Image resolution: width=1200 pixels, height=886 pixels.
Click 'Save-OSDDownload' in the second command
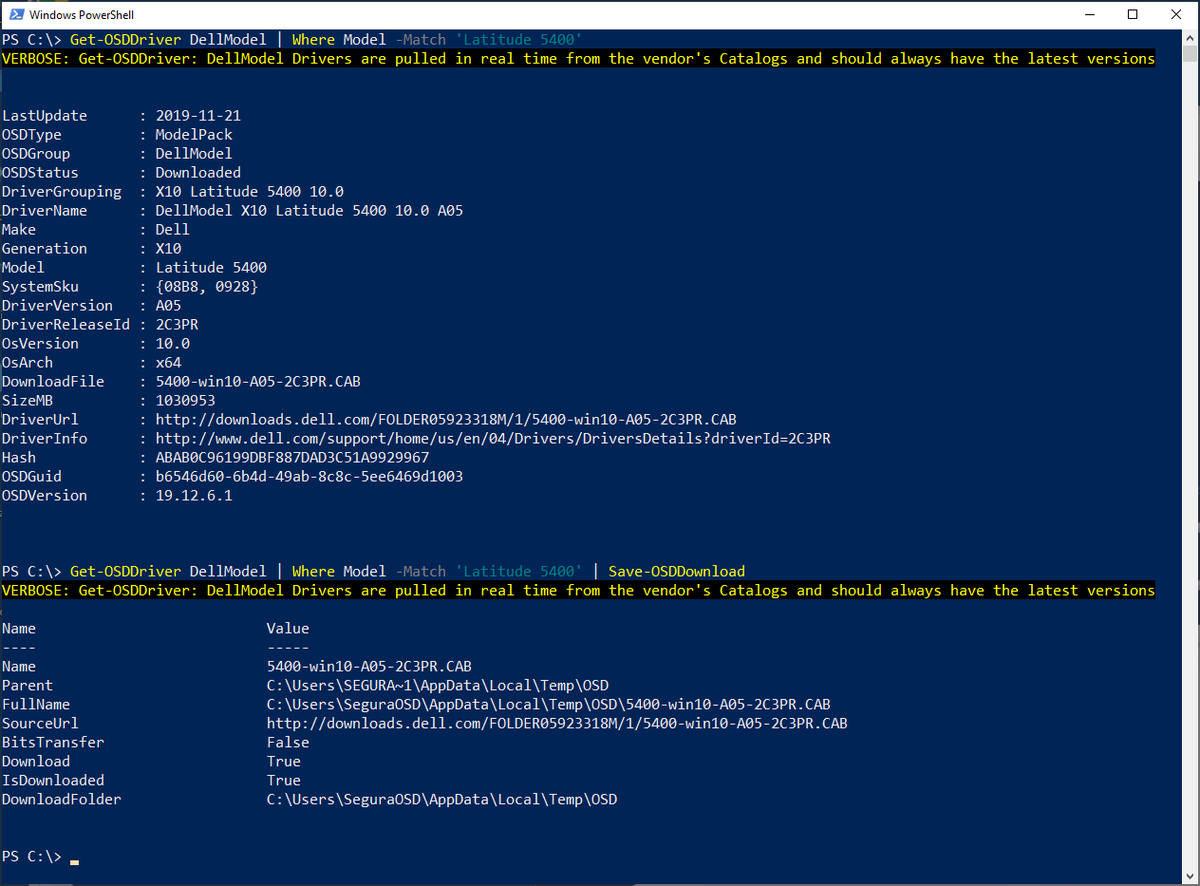coord(677,571)
